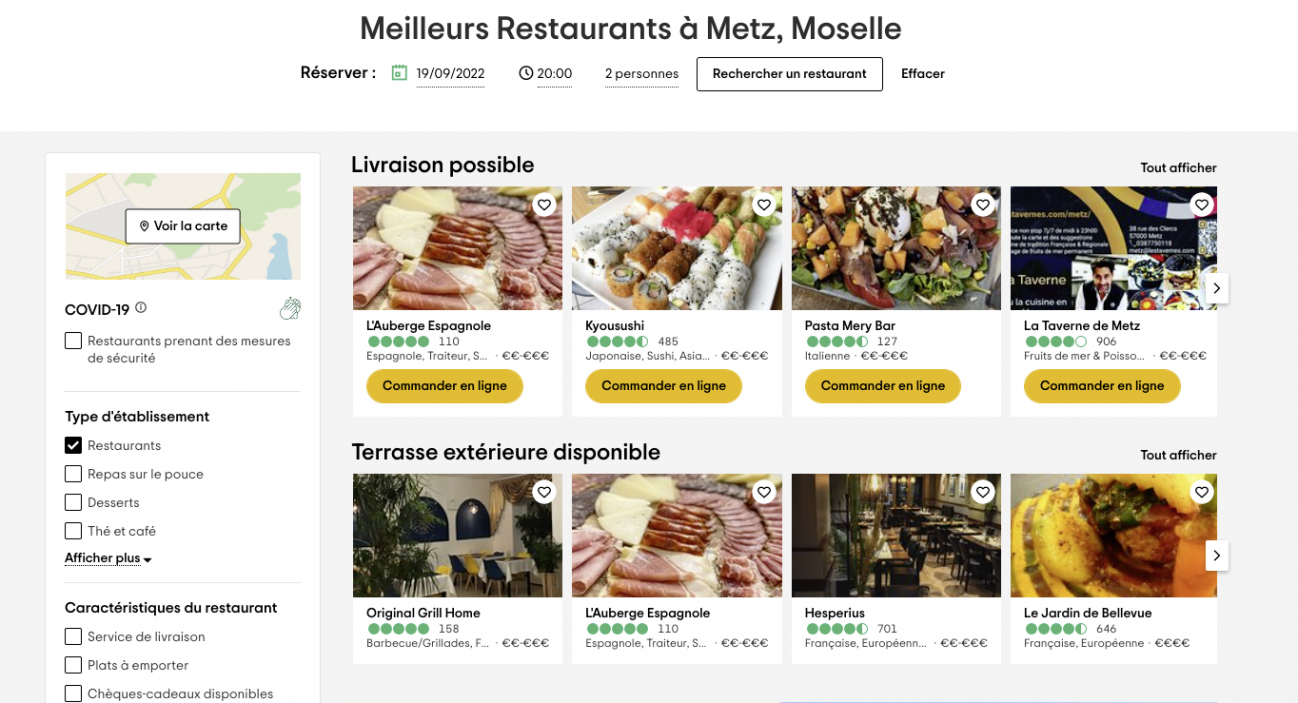Favorite Le Jardin de Bellevue heart icon
The width and height of the screenshot is (1298, 703).
[1202, 492]
